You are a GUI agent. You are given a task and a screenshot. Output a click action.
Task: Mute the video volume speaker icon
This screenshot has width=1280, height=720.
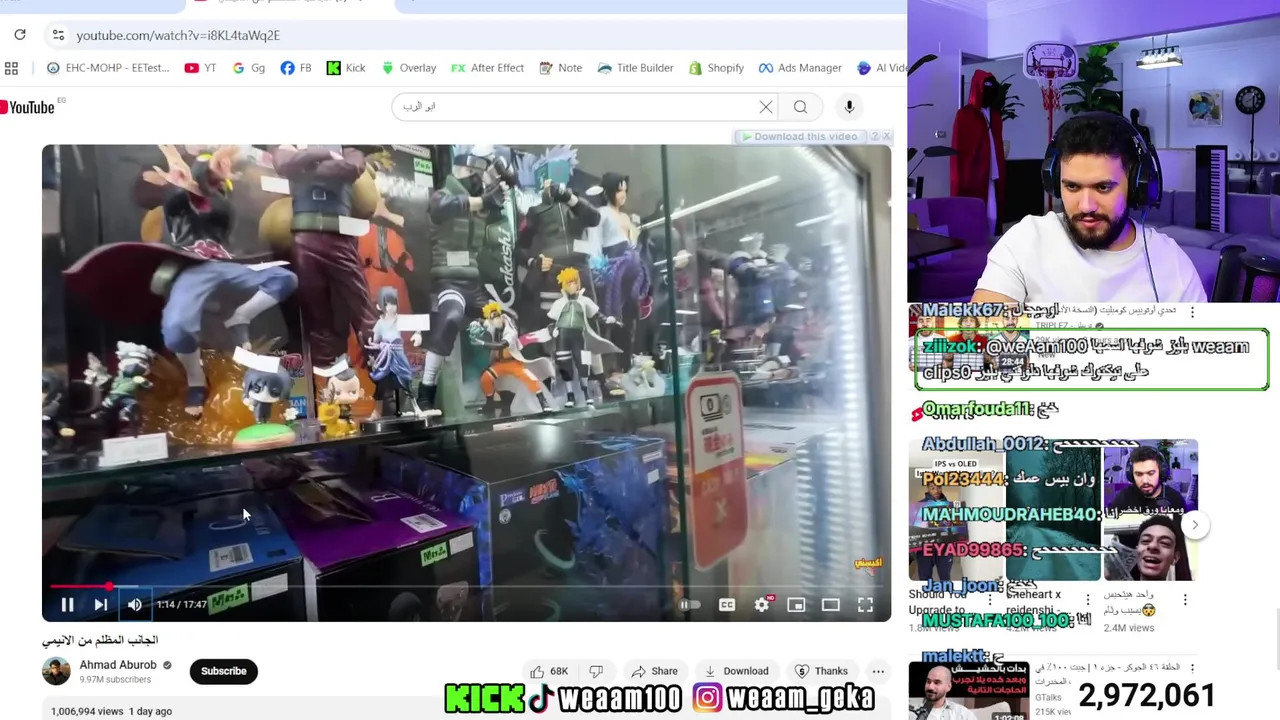[x=134, y=604]
